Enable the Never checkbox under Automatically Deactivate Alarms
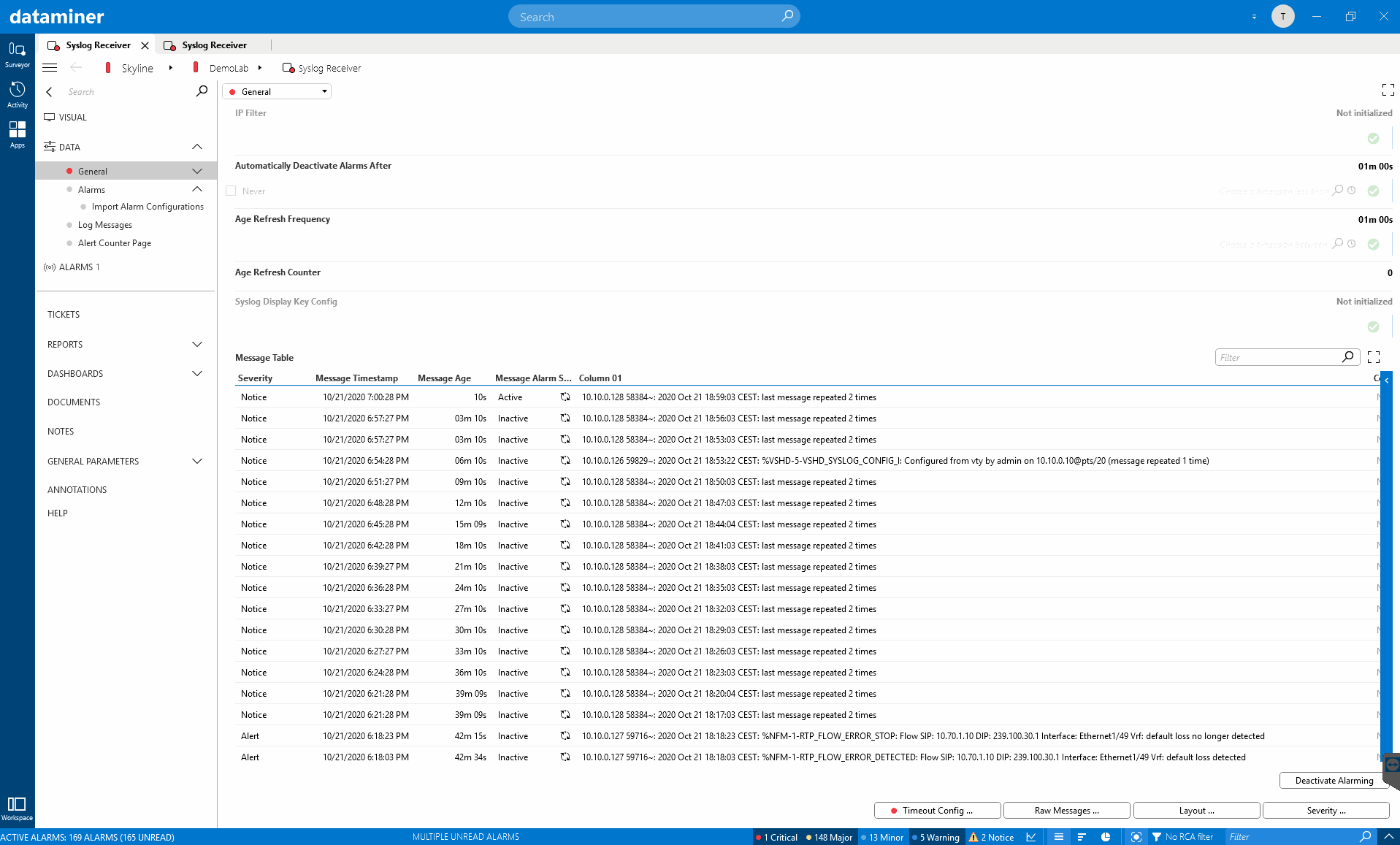This screenshot has width=1400, height=845. (x=231, y=191)
